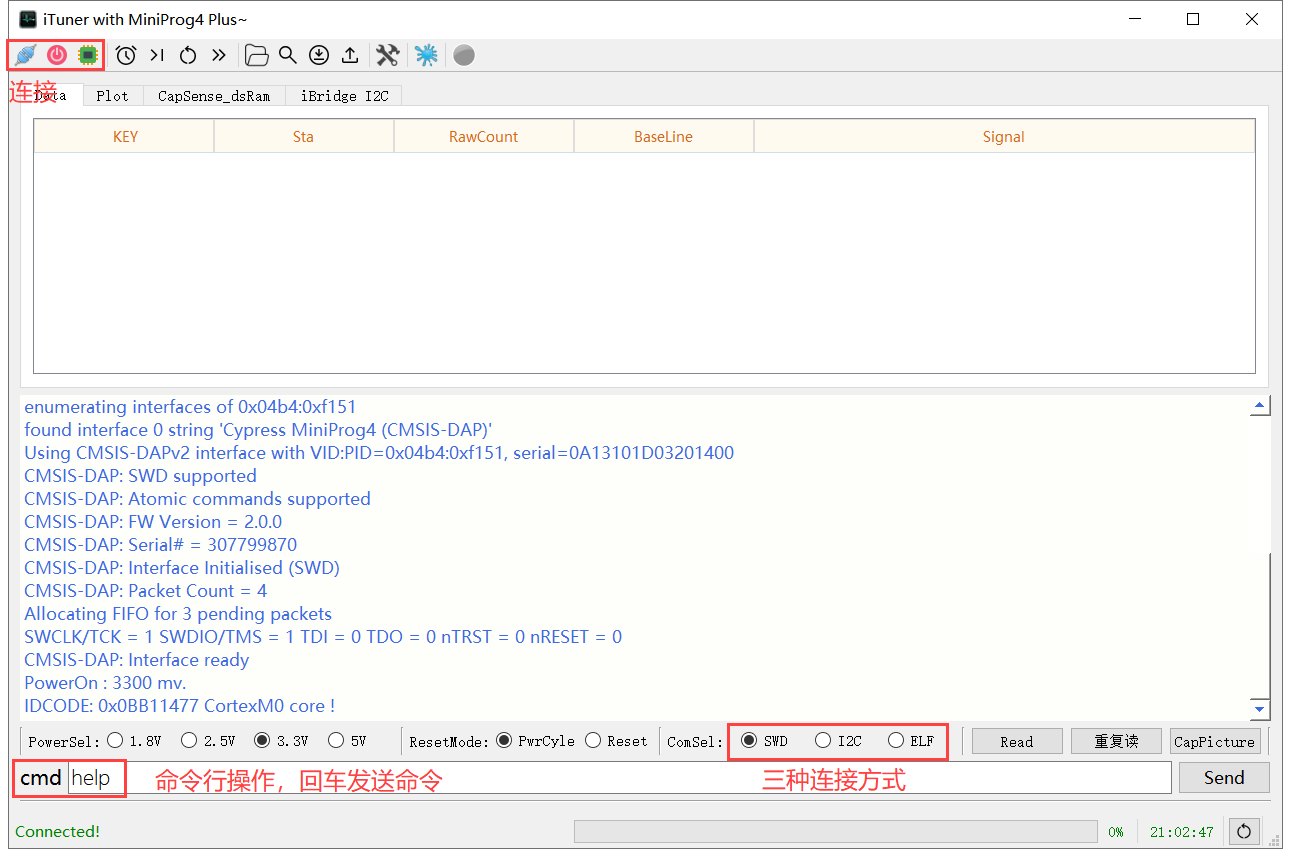This screenshot has width=1291, height=857.
Task: Click the 重复读 button
Action: coord(1116,741)
